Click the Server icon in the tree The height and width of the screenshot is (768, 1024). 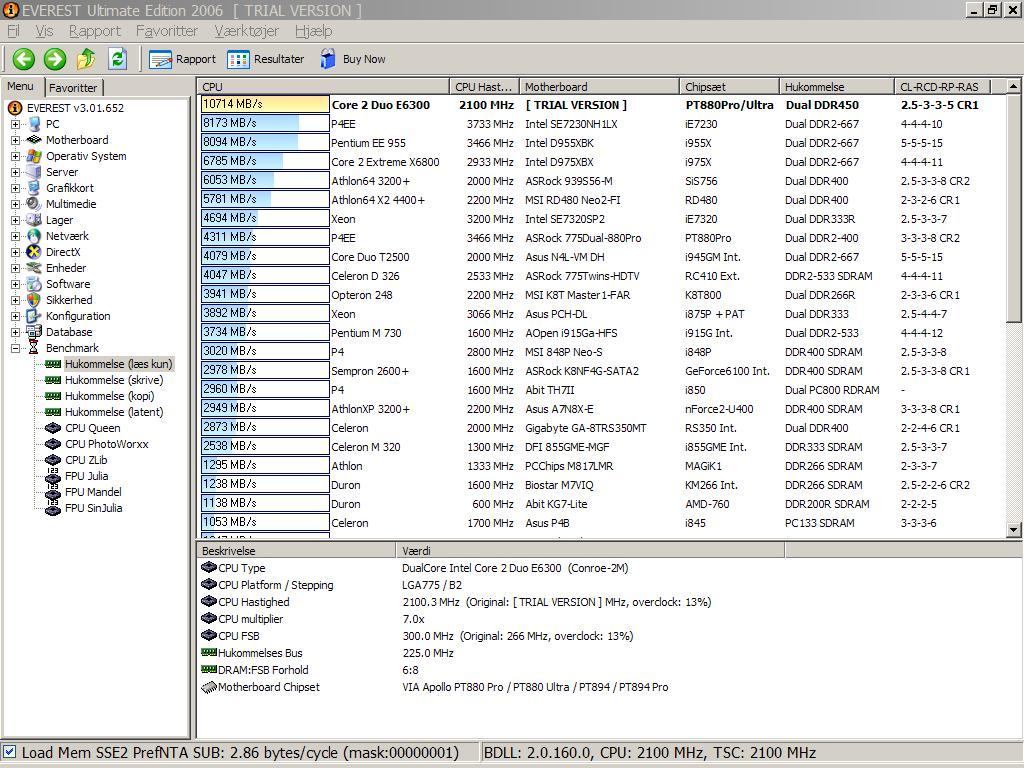pos(34,172)
